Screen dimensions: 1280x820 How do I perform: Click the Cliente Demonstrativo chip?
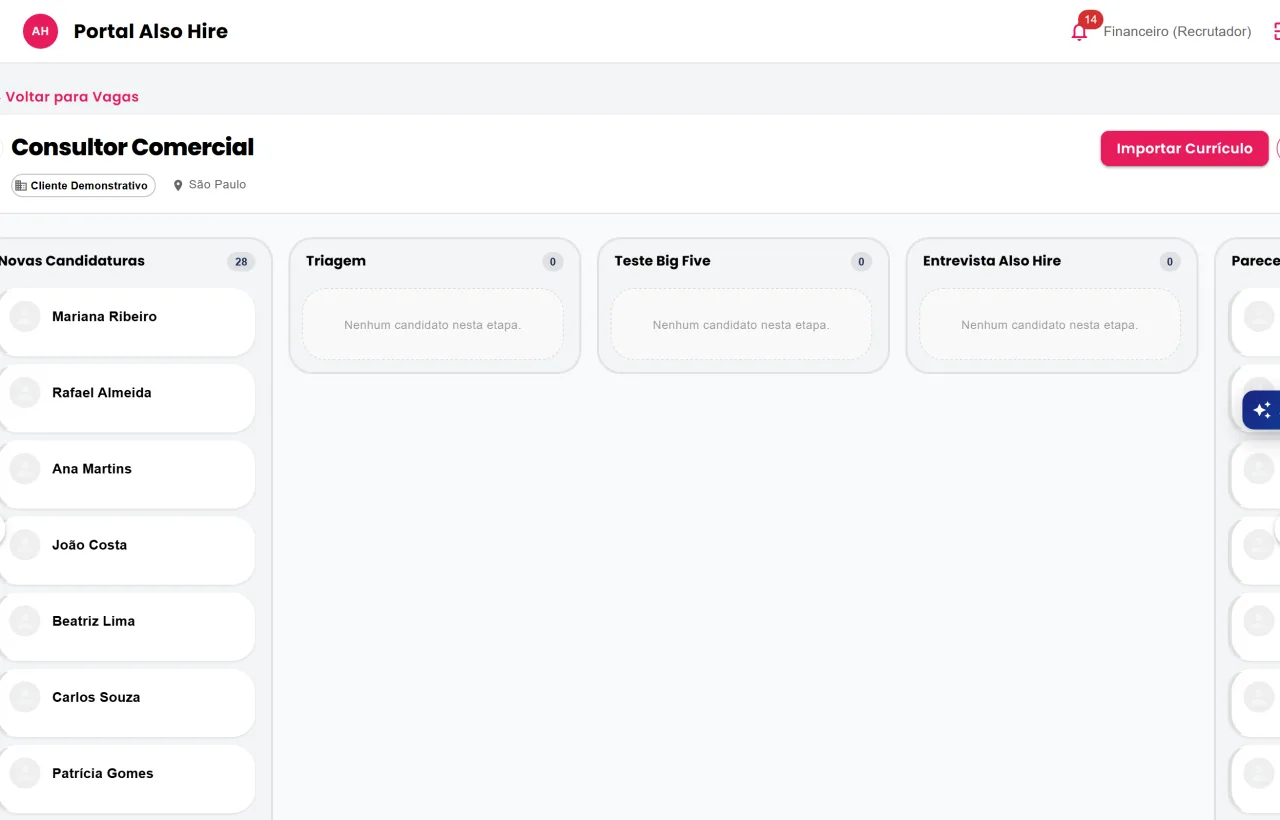[x=83, y=186]
